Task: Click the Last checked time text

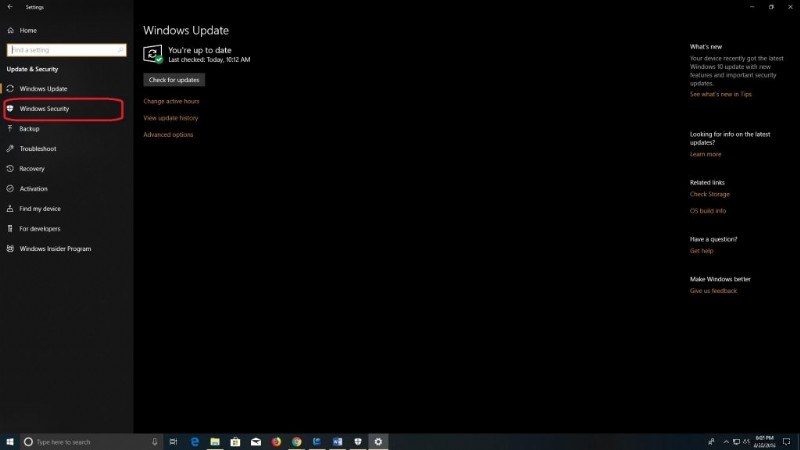Action: 209,60
